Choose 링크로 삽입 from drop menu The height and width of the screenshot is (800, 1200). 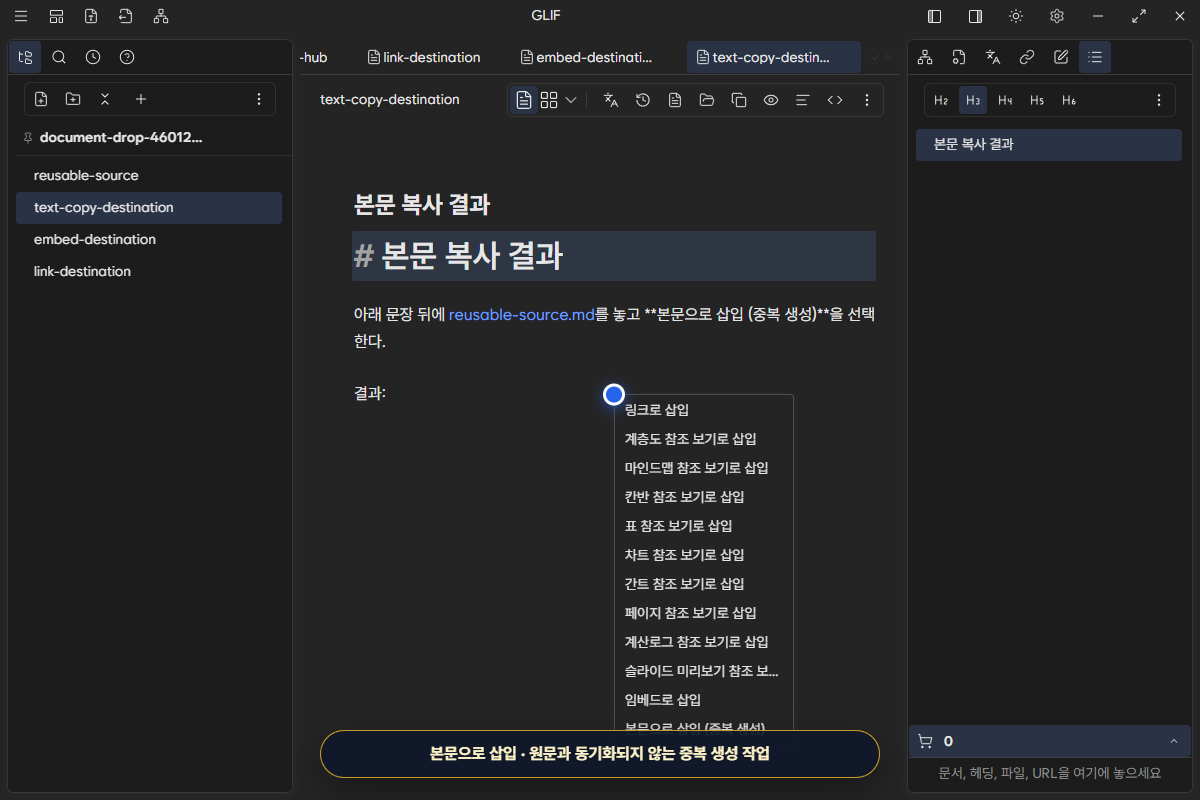pos(704,410)
